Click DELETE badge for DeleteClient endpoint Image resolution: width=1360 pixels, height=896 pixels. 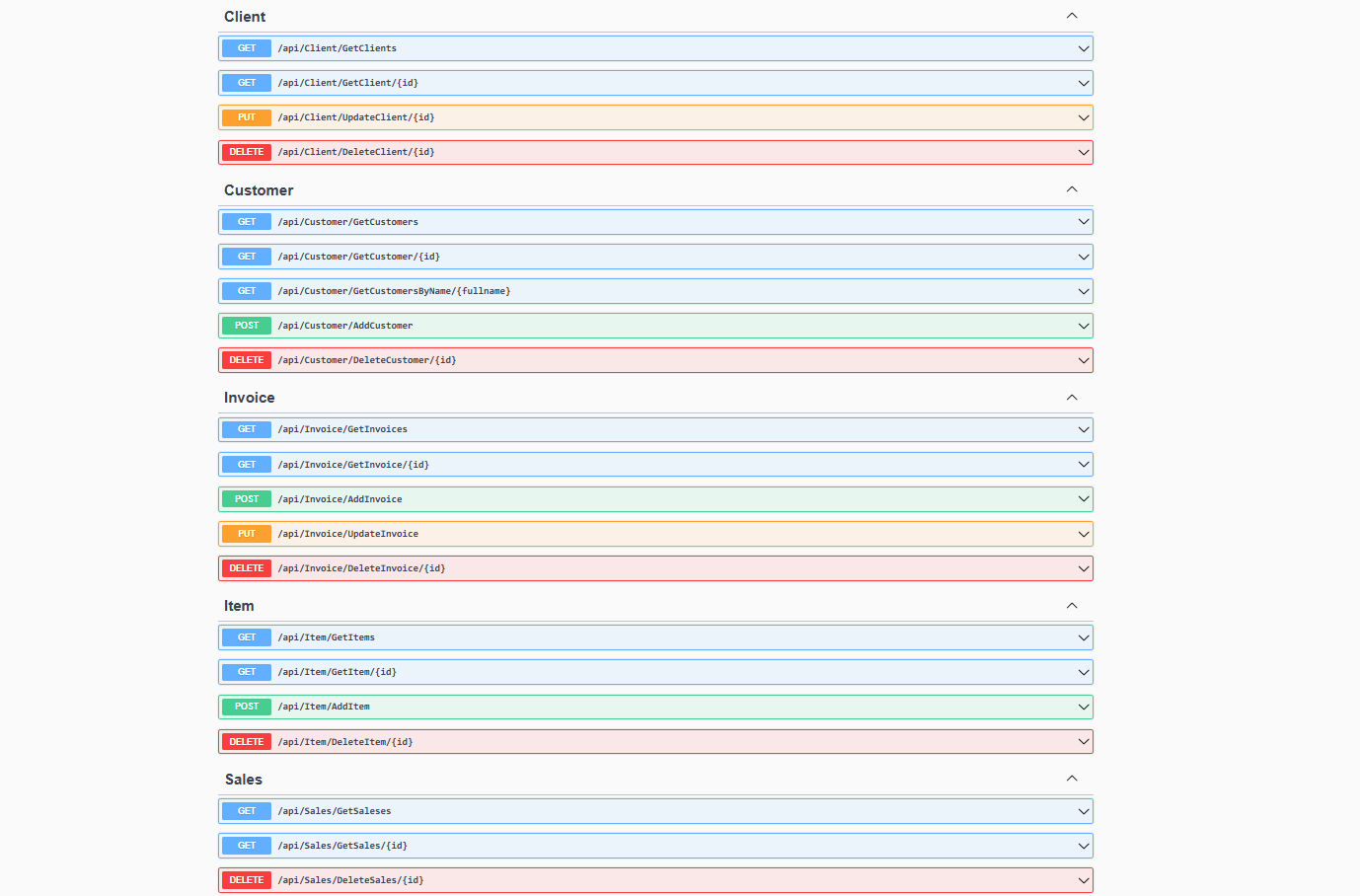coord(247,152)
